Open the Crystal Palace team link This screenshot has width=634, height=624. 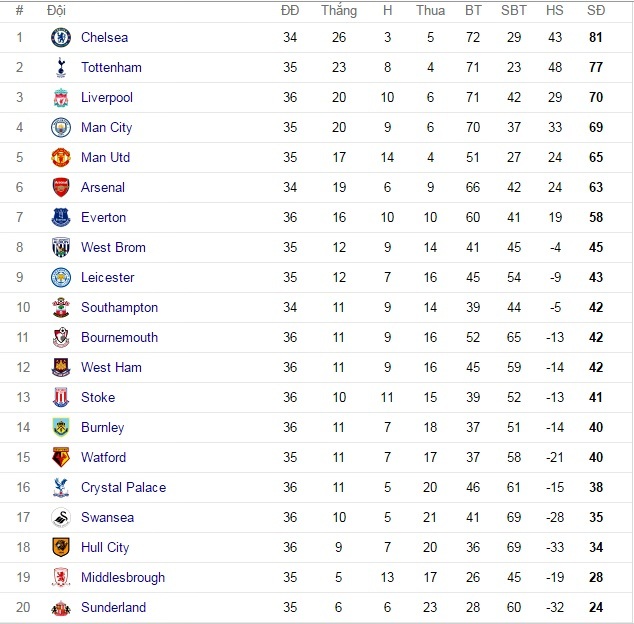[123, 488]
